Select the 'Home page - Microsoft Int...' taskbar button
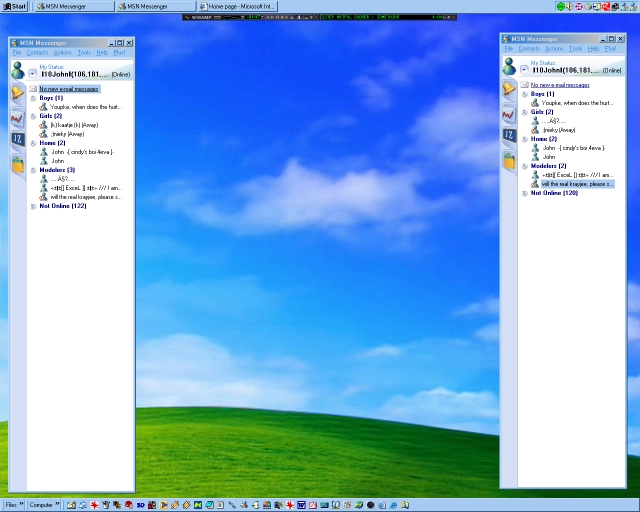The width and height of the screenshot is (640, 512). (x=236, y=6)
